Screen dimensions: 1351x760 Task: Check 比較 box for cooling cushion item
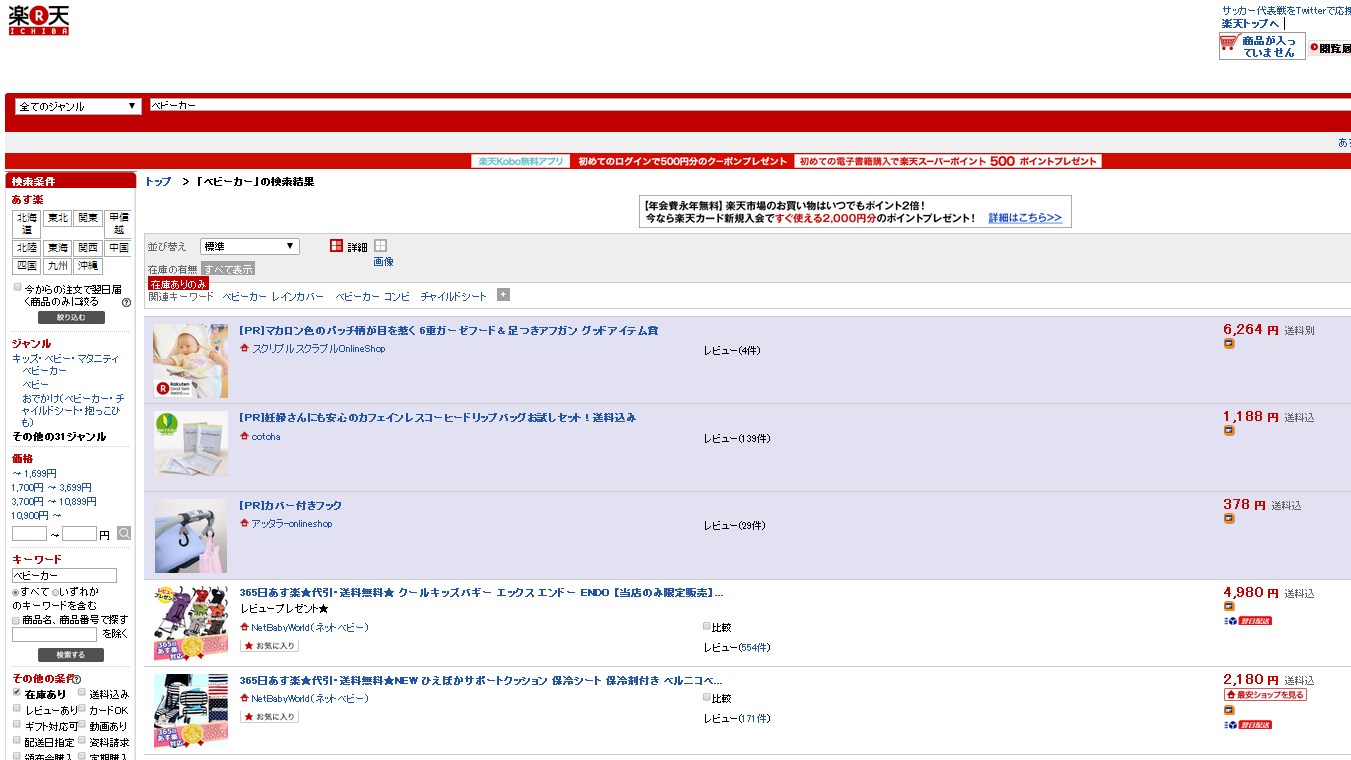(706, 697)
